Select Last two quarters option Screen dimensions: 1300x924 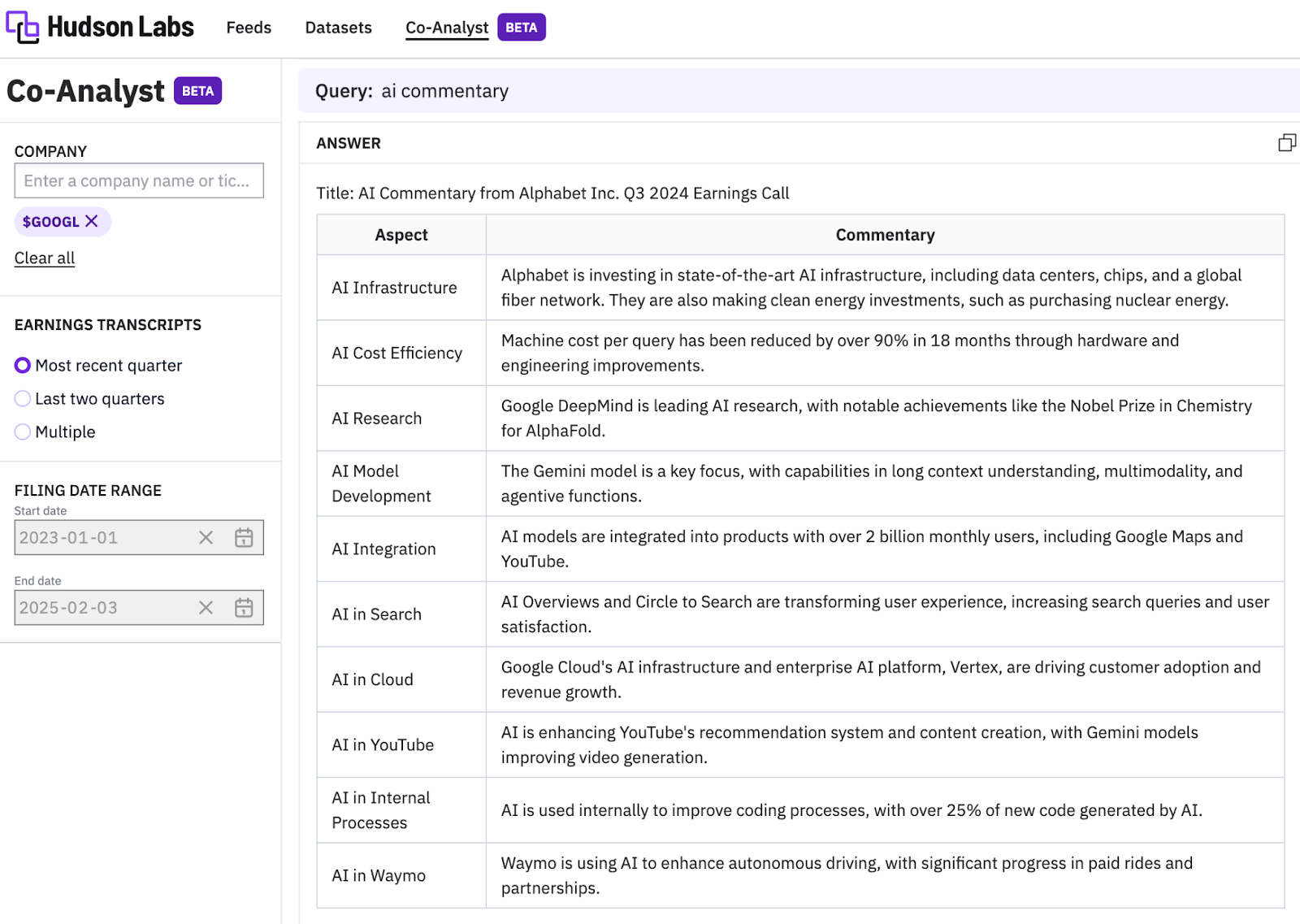(23, 399)
